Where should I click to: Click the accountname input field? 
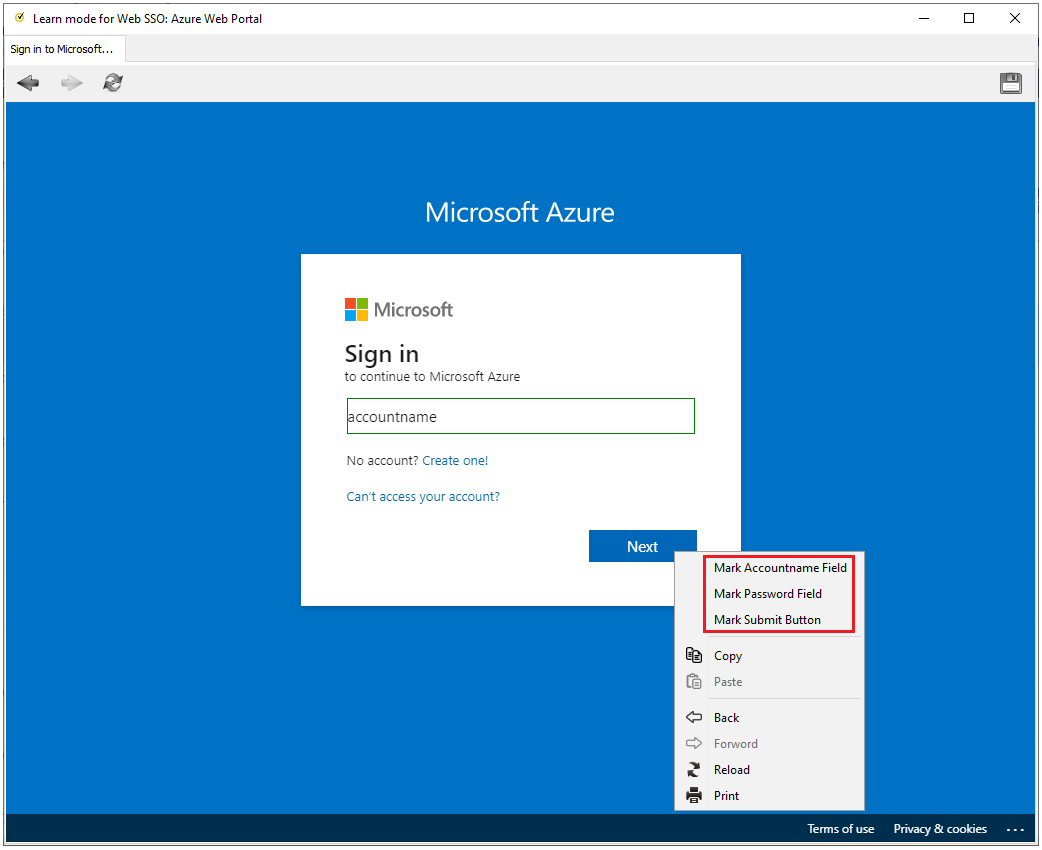[520, 417]
